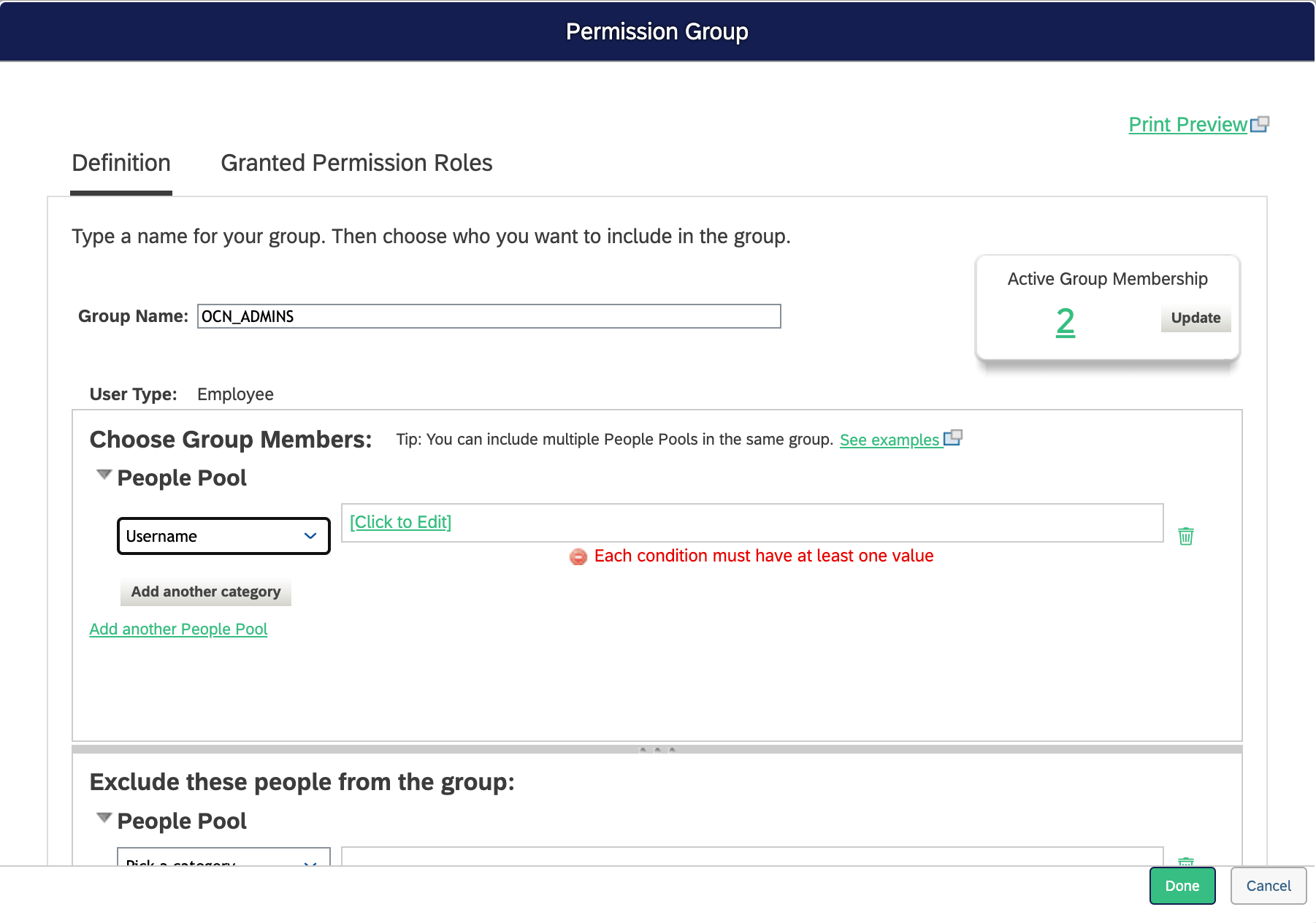
Task: Collapse the People Pool under Exclude section
Action: click(104, 819)
